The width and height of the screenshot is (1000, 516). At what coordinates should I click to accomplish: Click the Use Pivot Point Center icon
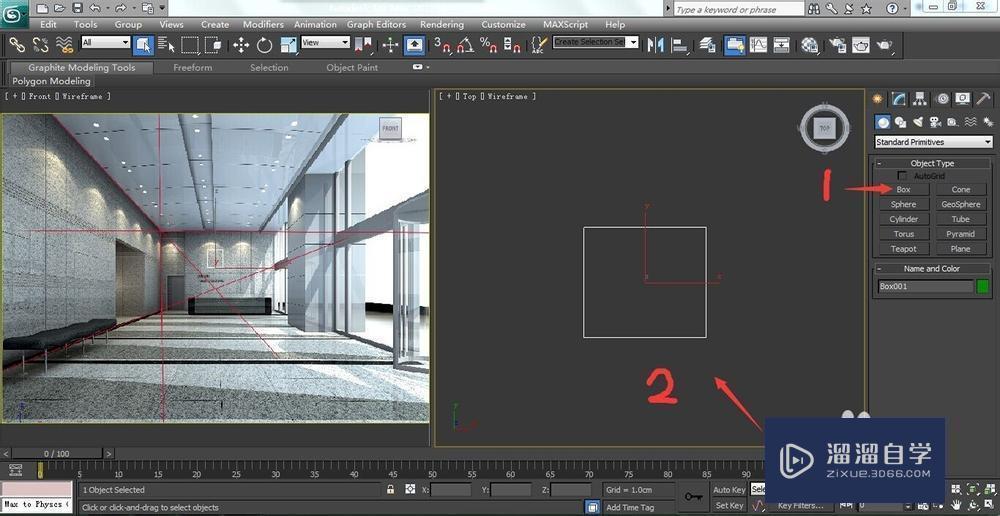tap(363, 45)
